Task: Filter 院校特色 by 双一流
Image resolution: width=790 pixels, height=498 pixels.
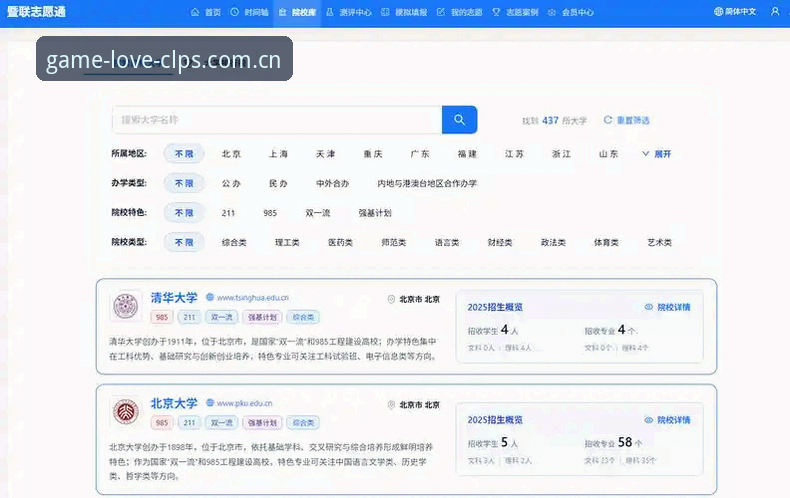Action: (318, 213)
